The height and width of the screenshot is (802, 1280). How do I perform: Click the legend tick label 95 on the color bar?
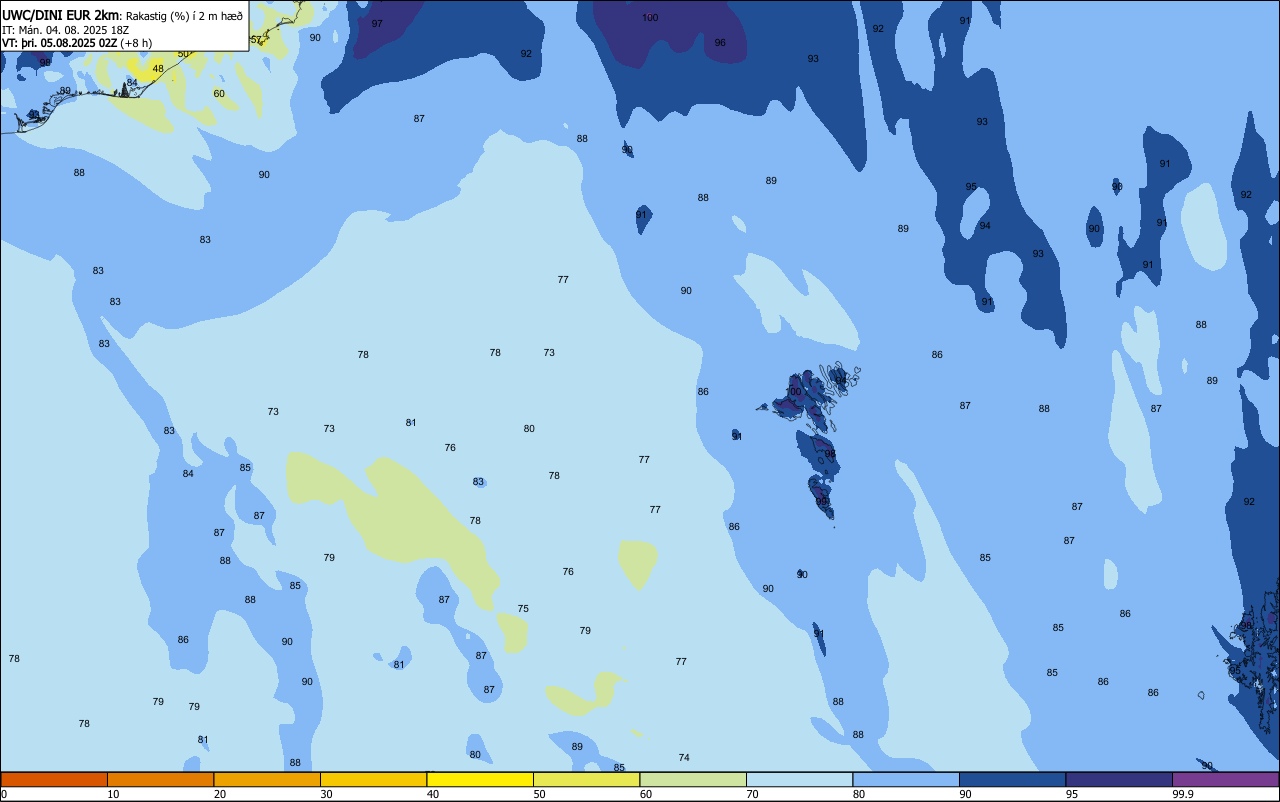click(1072, 794)
